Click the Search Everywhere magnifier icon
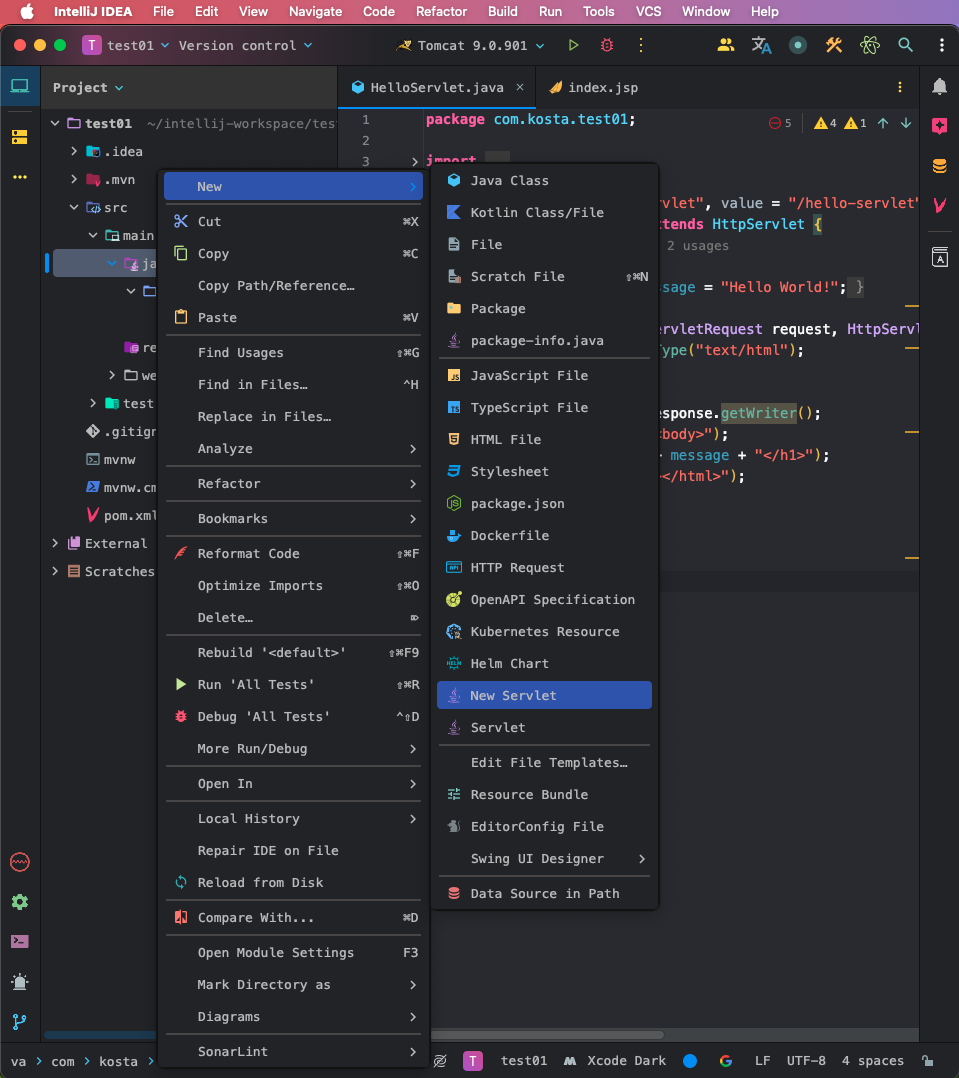The width and height of the screenshot is (959, 1078). click(905, 45)
